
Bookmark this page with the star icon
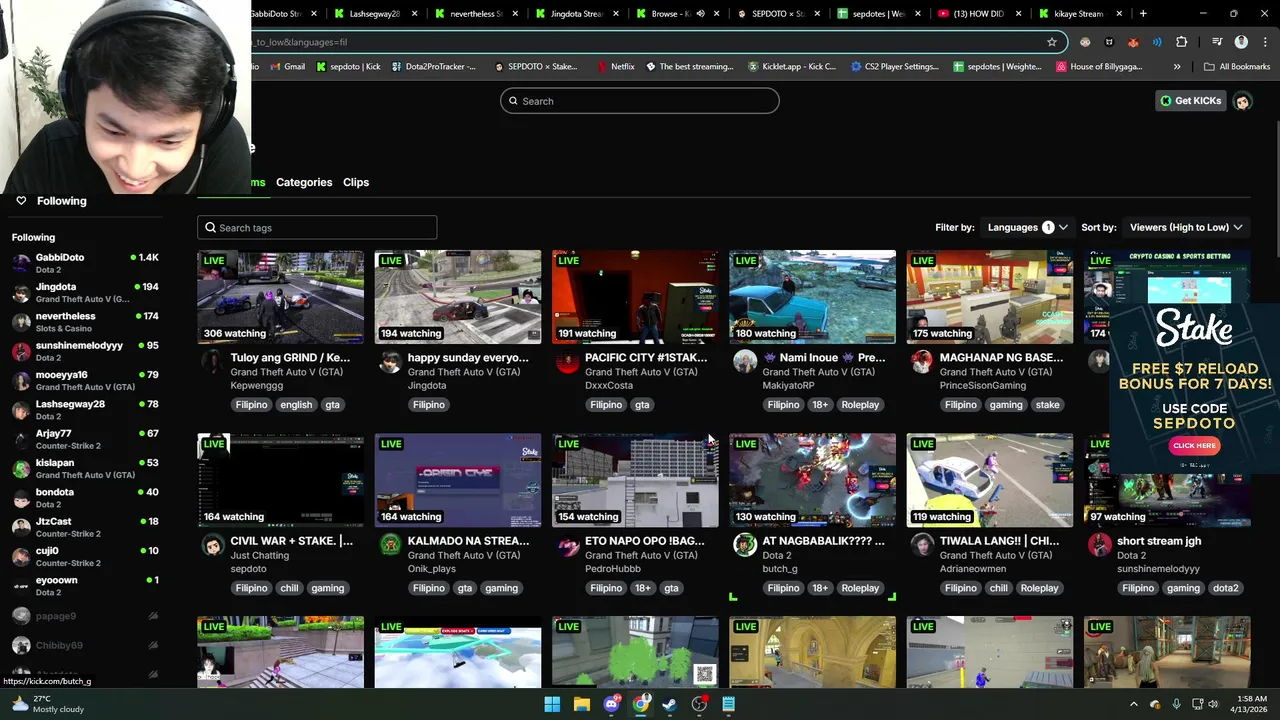click(x=1052, y=42)
